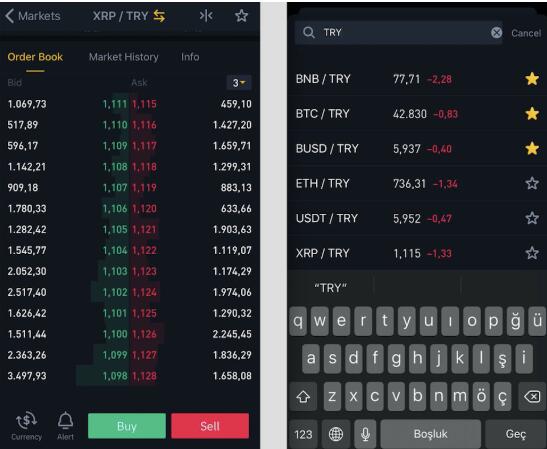
Task: Open the BUSD / TRY pair
Action: point(417,149)
